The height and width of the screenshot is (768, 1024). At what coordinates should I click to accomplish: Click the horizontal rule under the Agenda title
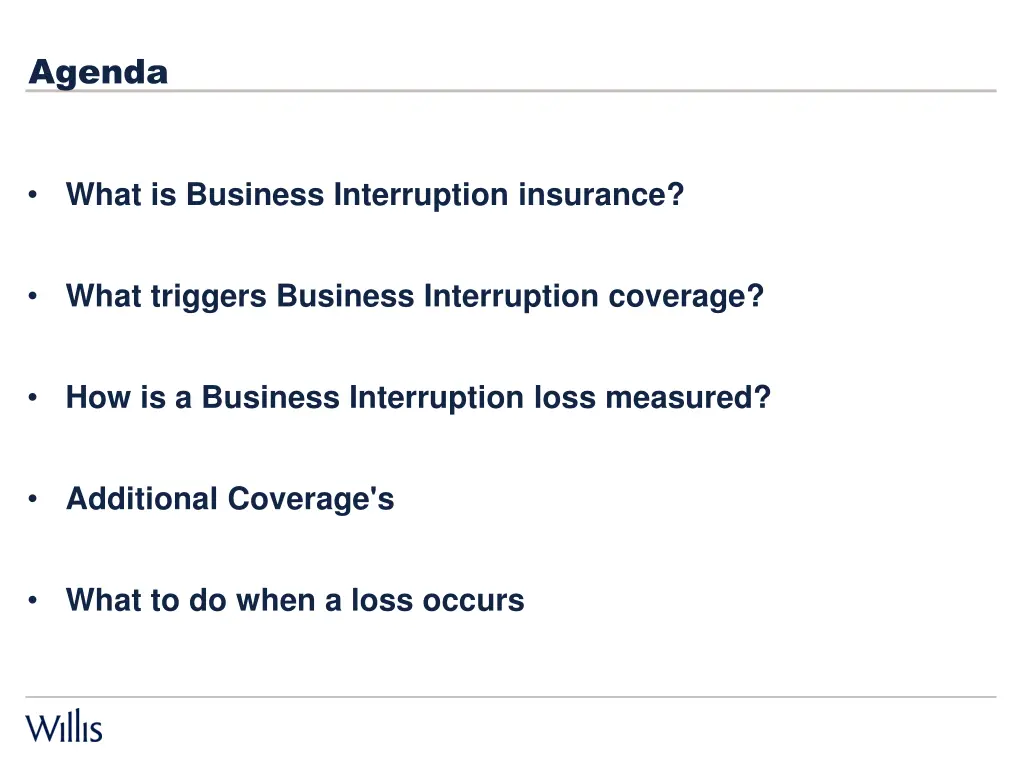[x=511, y=91]
